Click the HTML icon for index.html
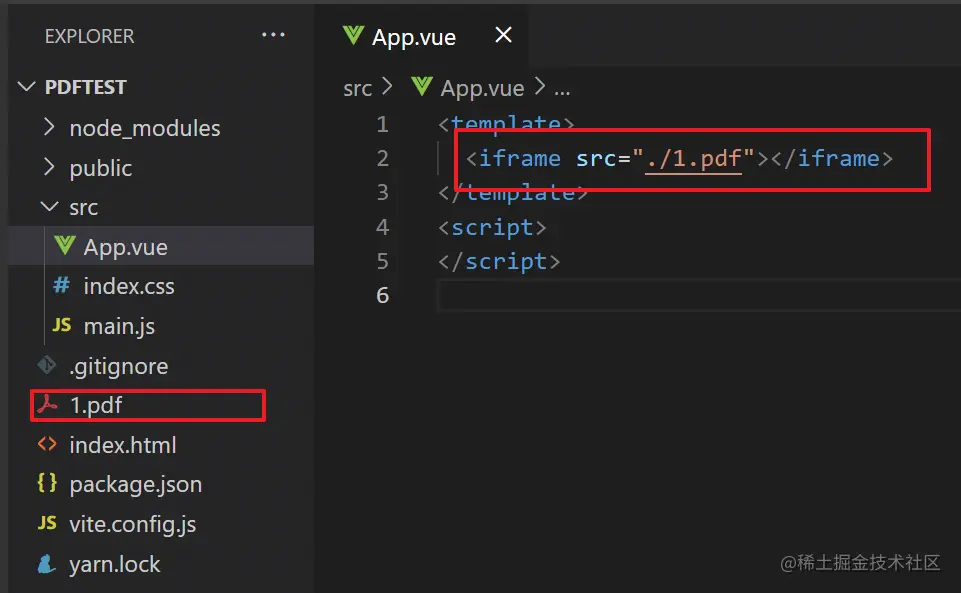961x593 pixels. pos(47,444)
